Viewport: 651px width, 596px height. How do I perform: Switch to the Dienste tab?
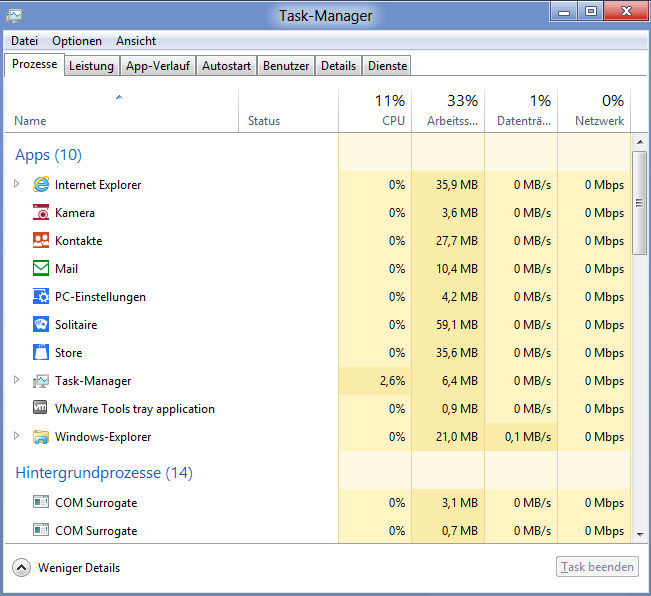pyautogui.click(x=387, y=66)
